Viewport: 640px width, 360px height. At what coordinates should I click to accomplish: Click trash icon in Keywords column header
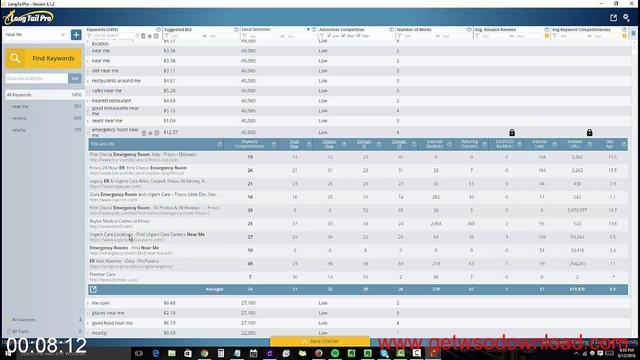coord(143,36)
